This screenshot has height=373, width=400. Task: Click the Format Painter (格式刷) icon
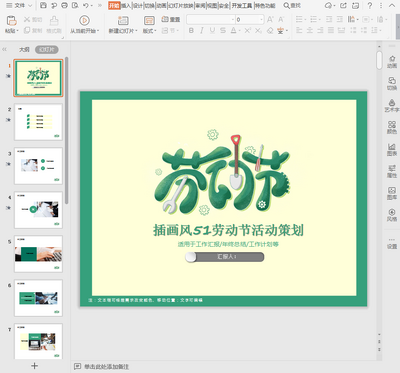(x=54, y=21)
